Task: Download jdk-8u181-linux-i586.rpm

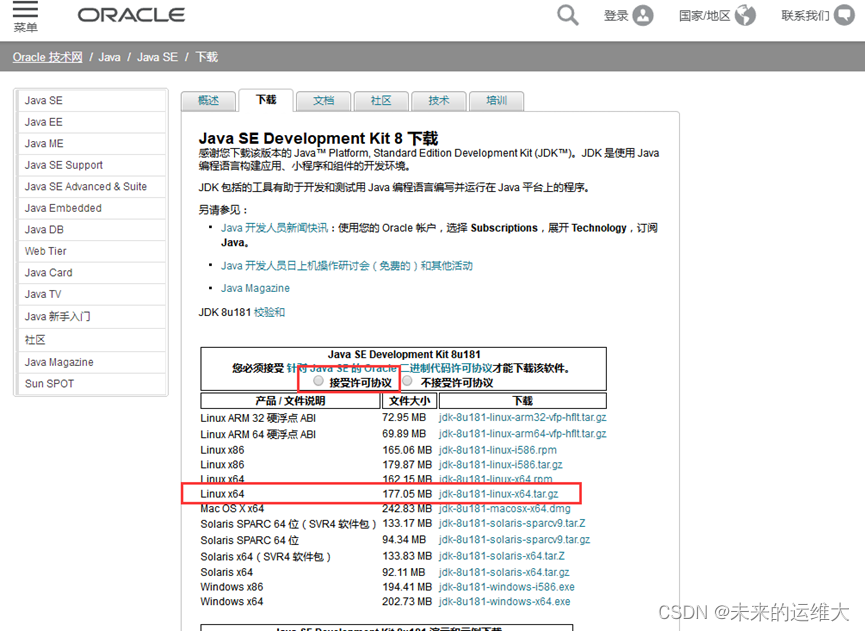Action: tap(498, 450)
